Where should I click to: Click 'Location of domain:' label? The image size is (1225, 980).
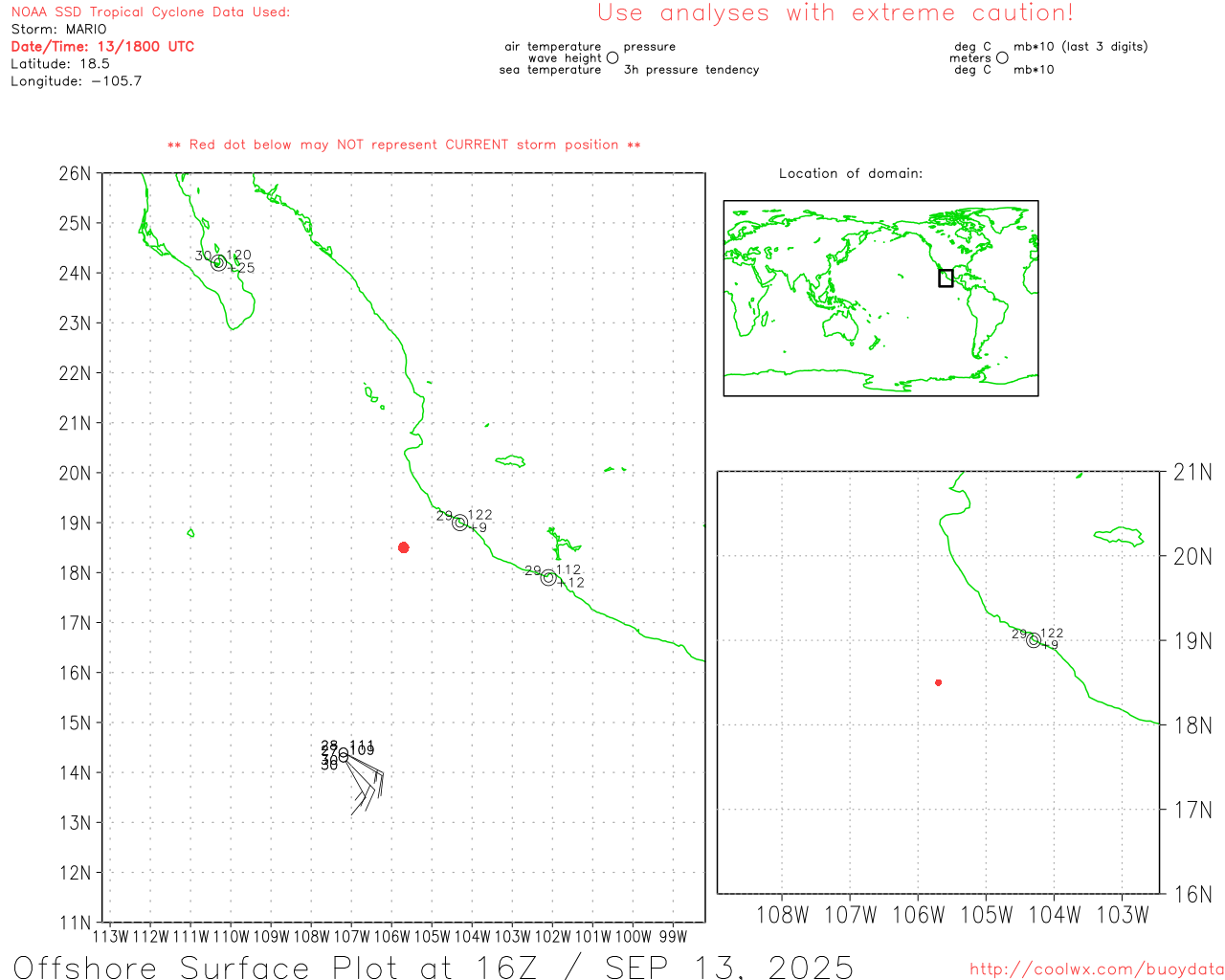[x=851, y=174]
